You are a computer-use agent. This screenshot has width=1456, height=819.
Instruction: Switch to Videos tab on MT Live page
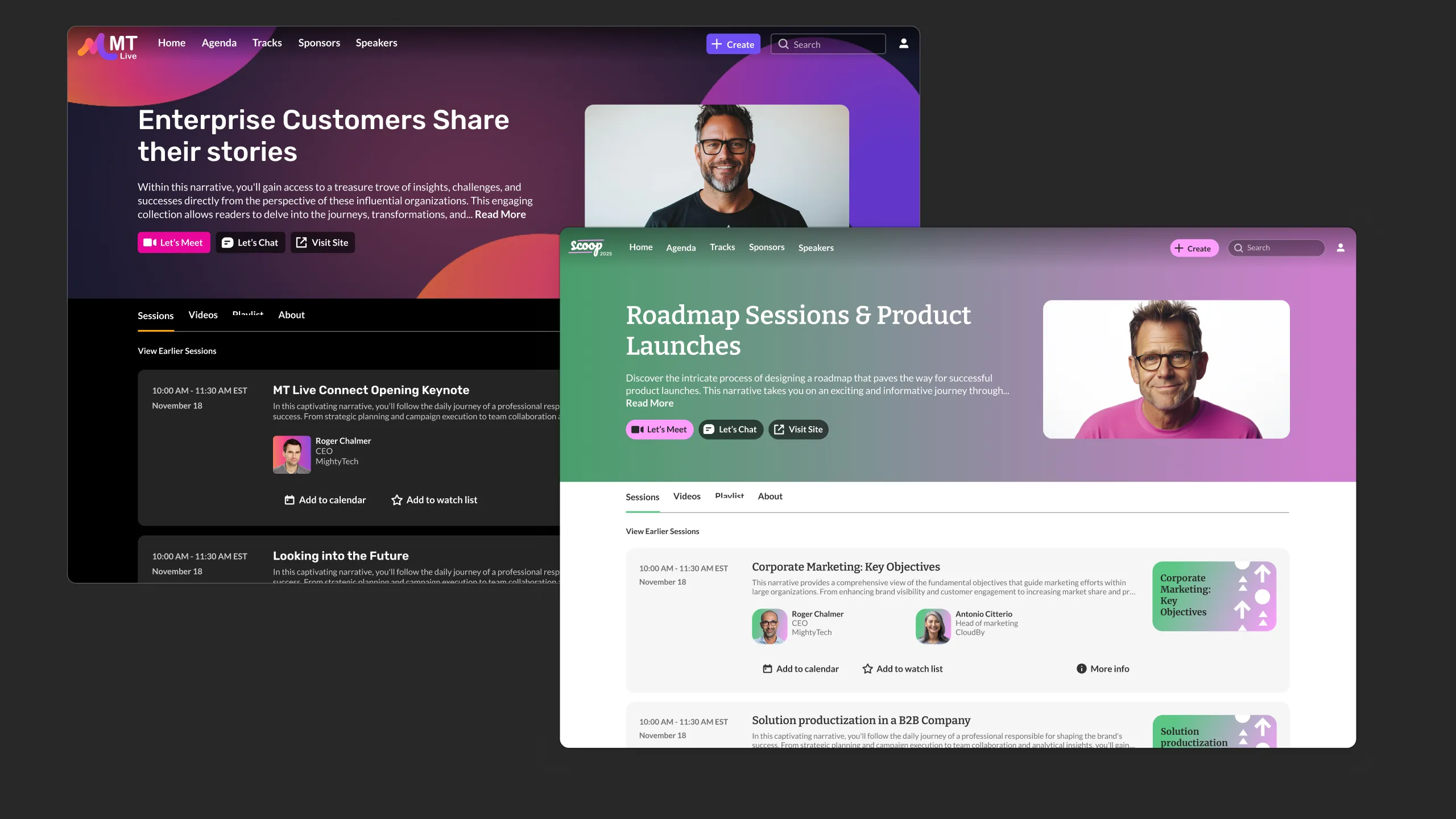point(203,315)
